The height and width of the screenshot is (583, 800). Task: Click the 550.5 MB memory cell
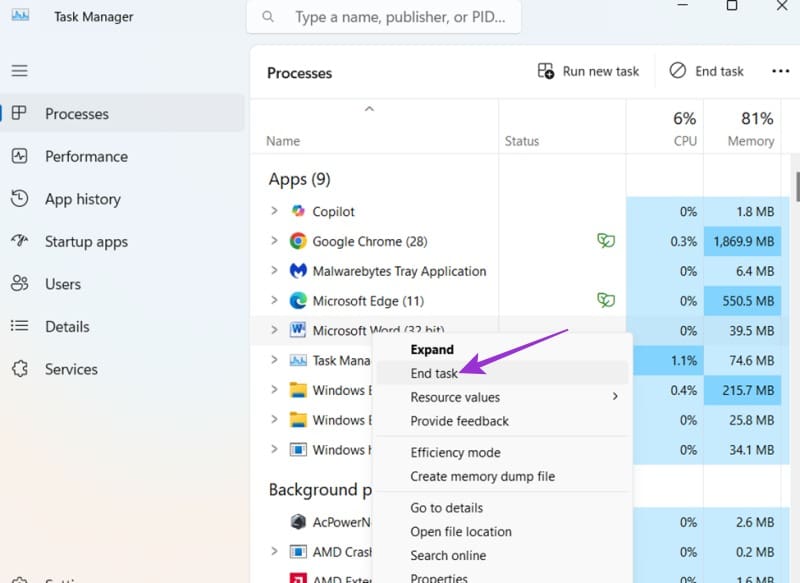click(x=742, y=300)
